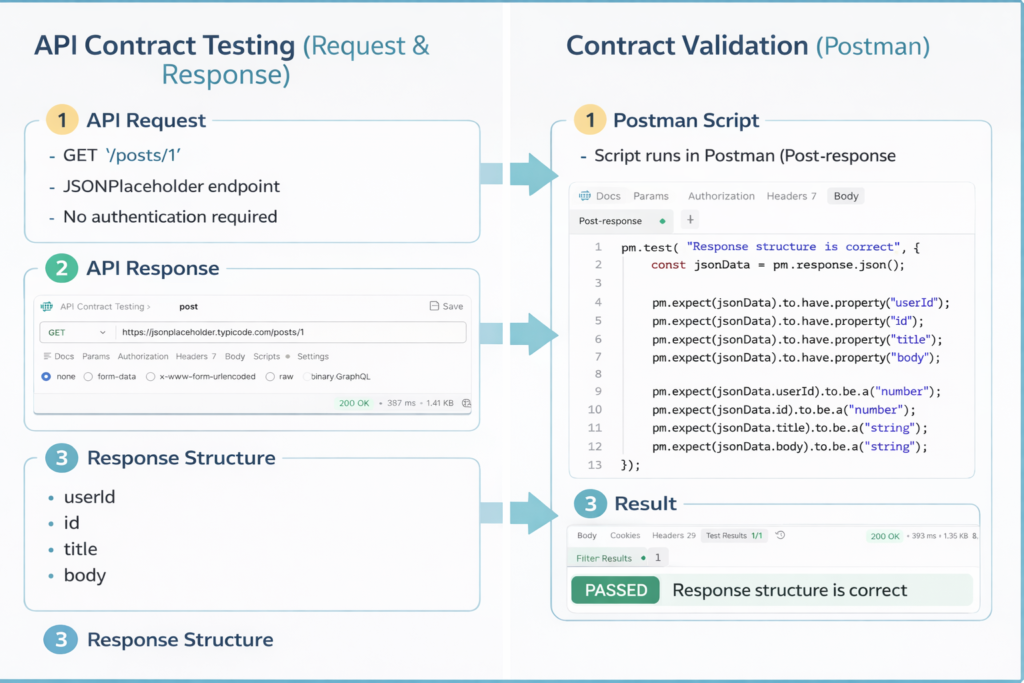Click the plus icon to add another script tab
The height and width of the screenshot is (683, 1024).
pyautogui.click(x=689, y=221)
